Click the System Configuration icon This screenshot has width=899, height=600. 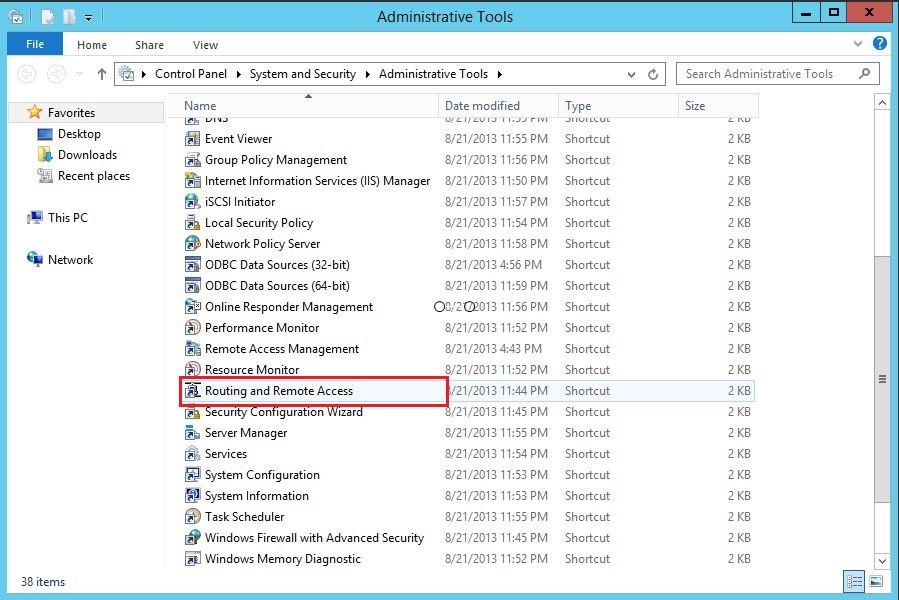tap(193, 475)
